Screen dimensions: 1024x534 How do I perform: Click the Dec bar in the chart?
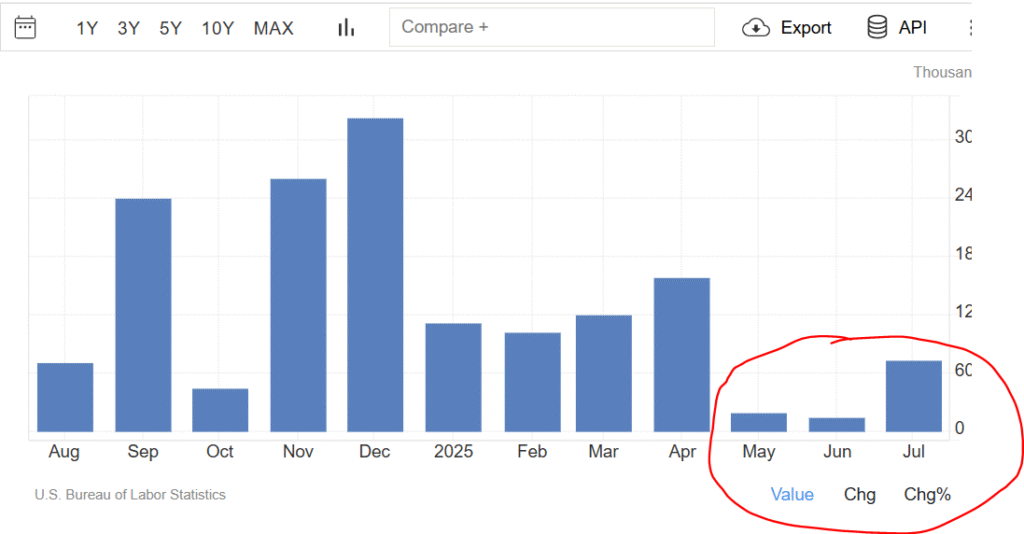(x=375, y=275)
